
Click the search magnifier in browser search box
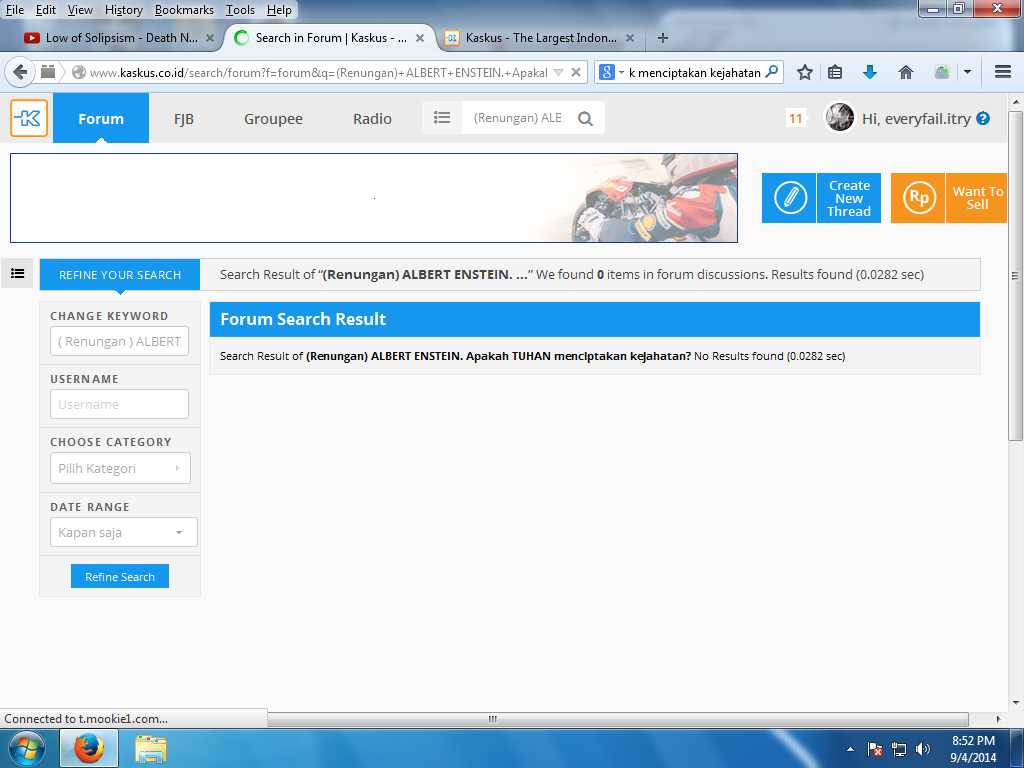coord(772,72)
